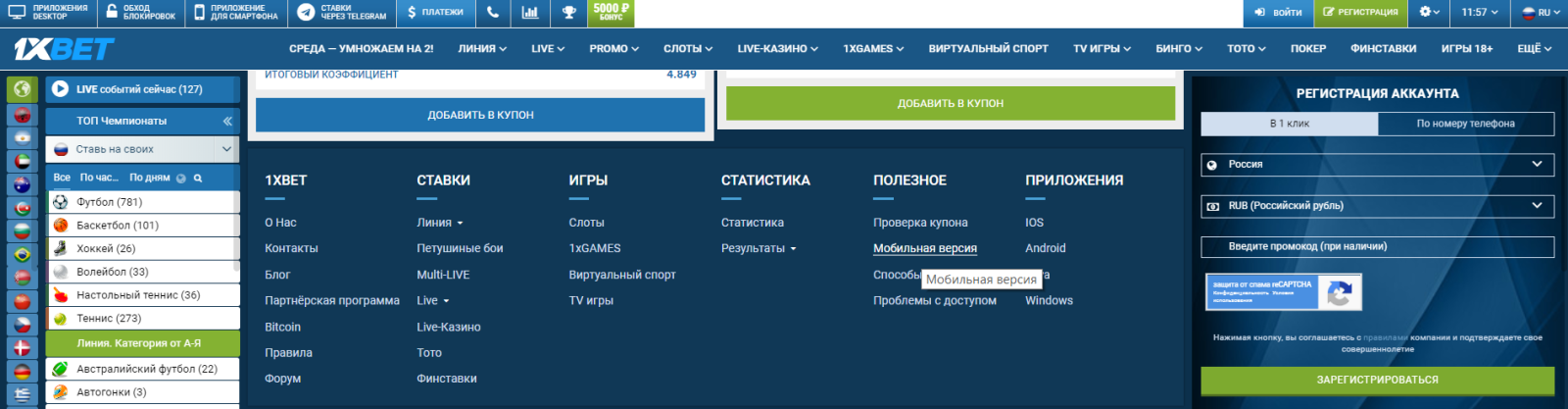Open Австралийский футбол (22)

click(142, 369)
